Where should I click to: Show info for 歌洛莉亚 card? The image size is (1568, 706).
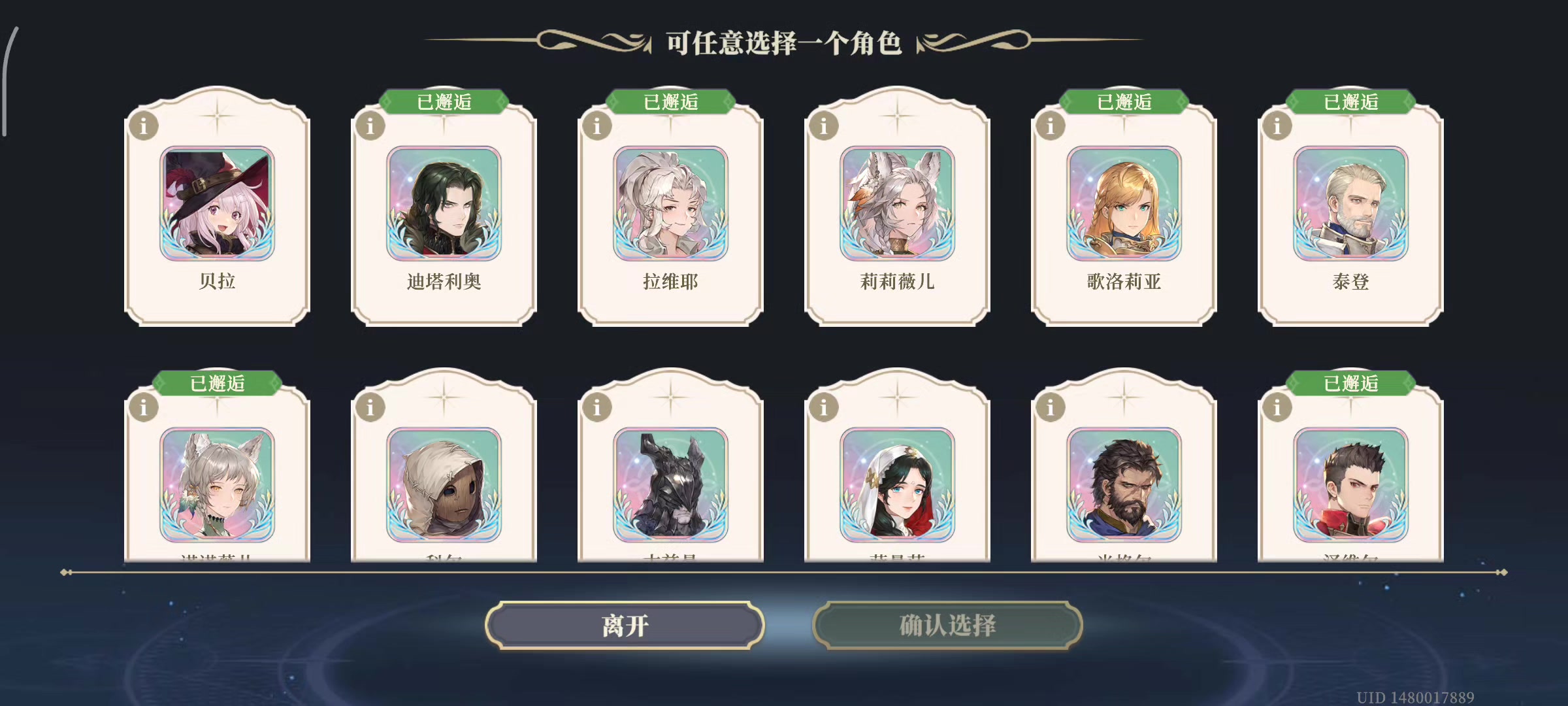1051,126
